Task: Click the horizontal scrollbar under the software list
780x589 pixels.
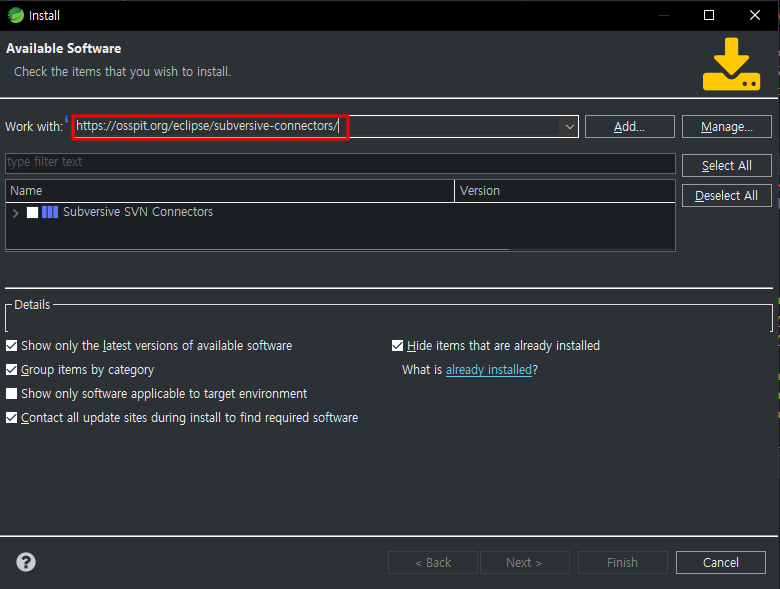Action: pyautogui.click(x=257, y=249)
